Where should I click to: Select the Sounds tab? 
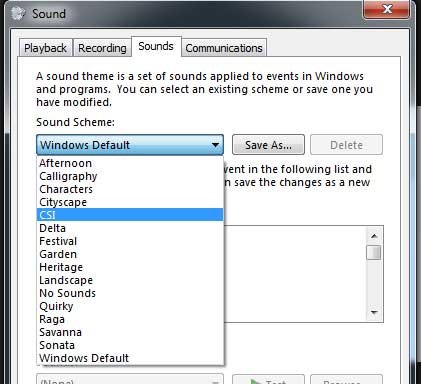(x=156, y=46)
